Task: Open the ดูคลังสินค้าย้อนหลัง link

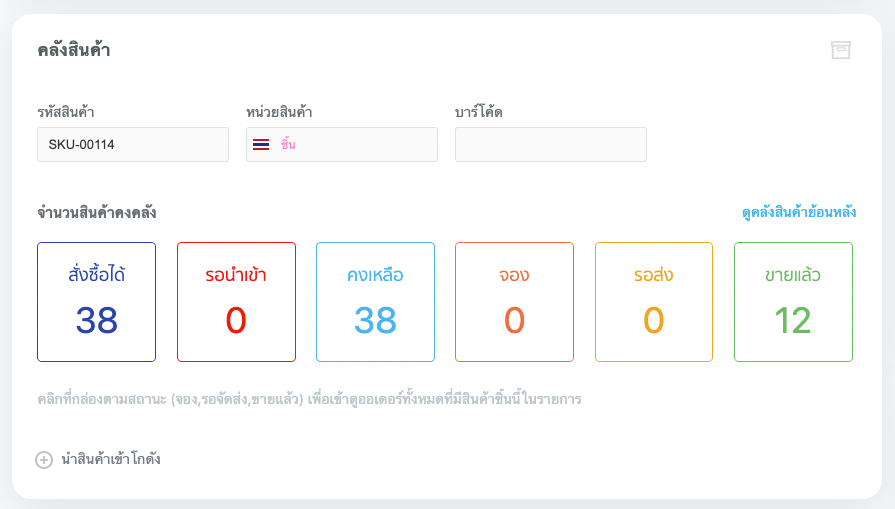Action: [798, 213]
